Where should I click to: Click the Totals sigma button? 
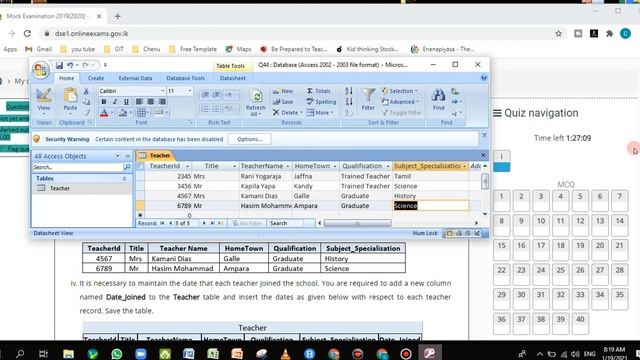tap(318, 91)
